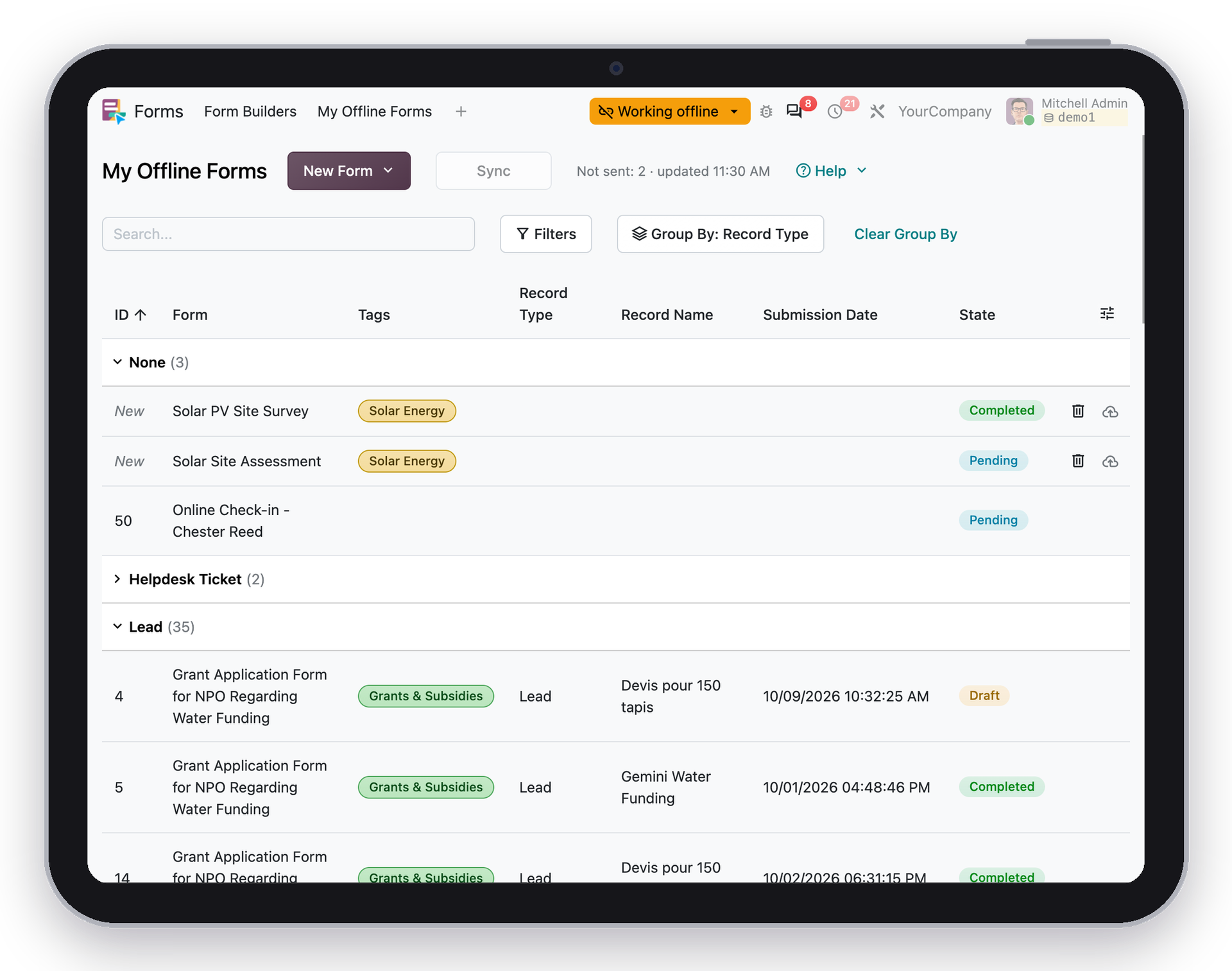Open the Filters button

[546, 234]
